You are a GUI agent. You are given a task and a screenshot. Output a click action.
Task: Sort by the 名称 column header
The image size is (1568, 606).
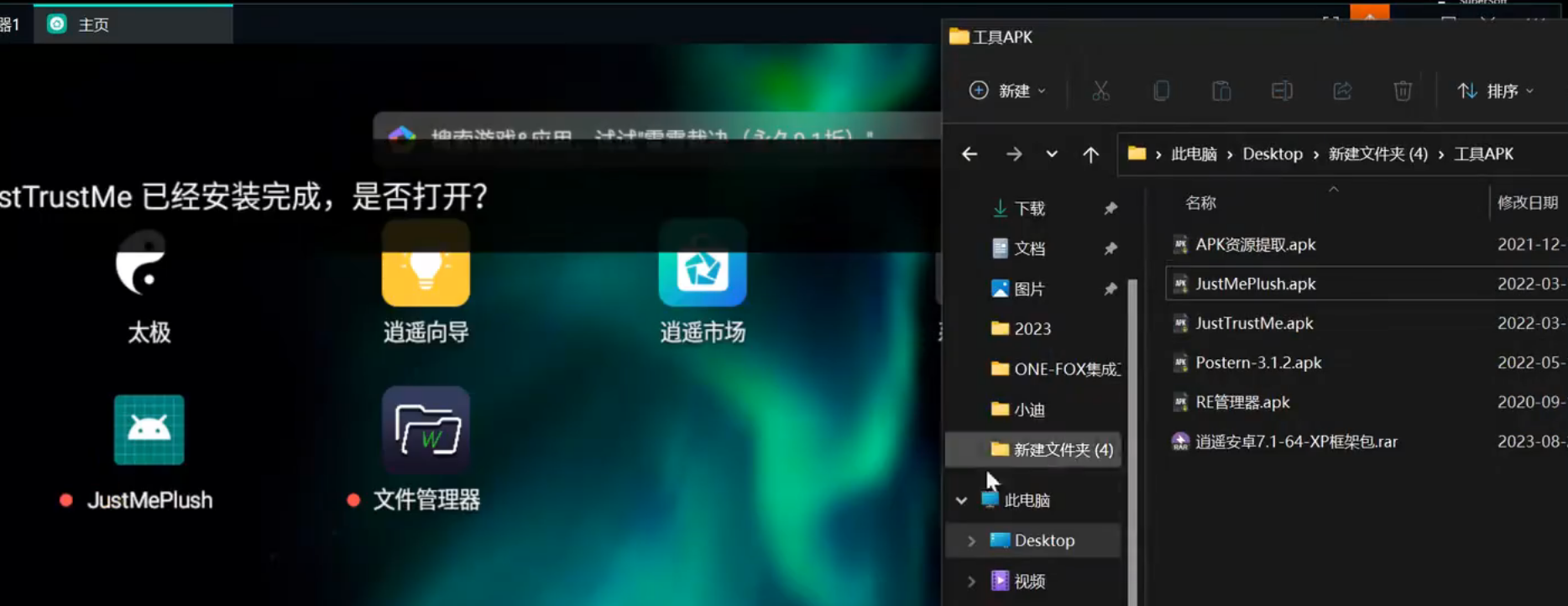[1200, 202]
